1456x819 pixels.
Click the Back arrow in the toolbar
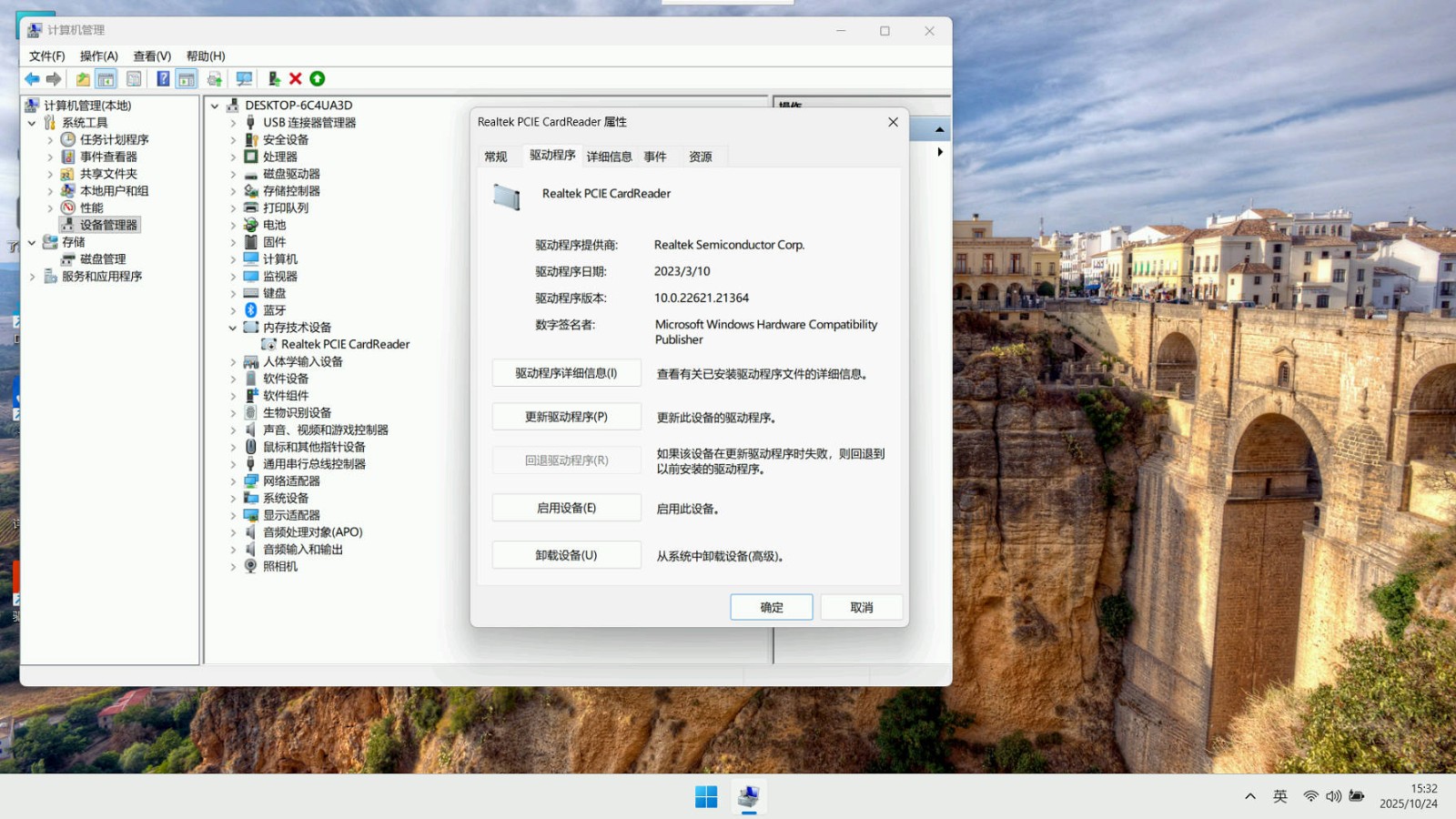32,79
